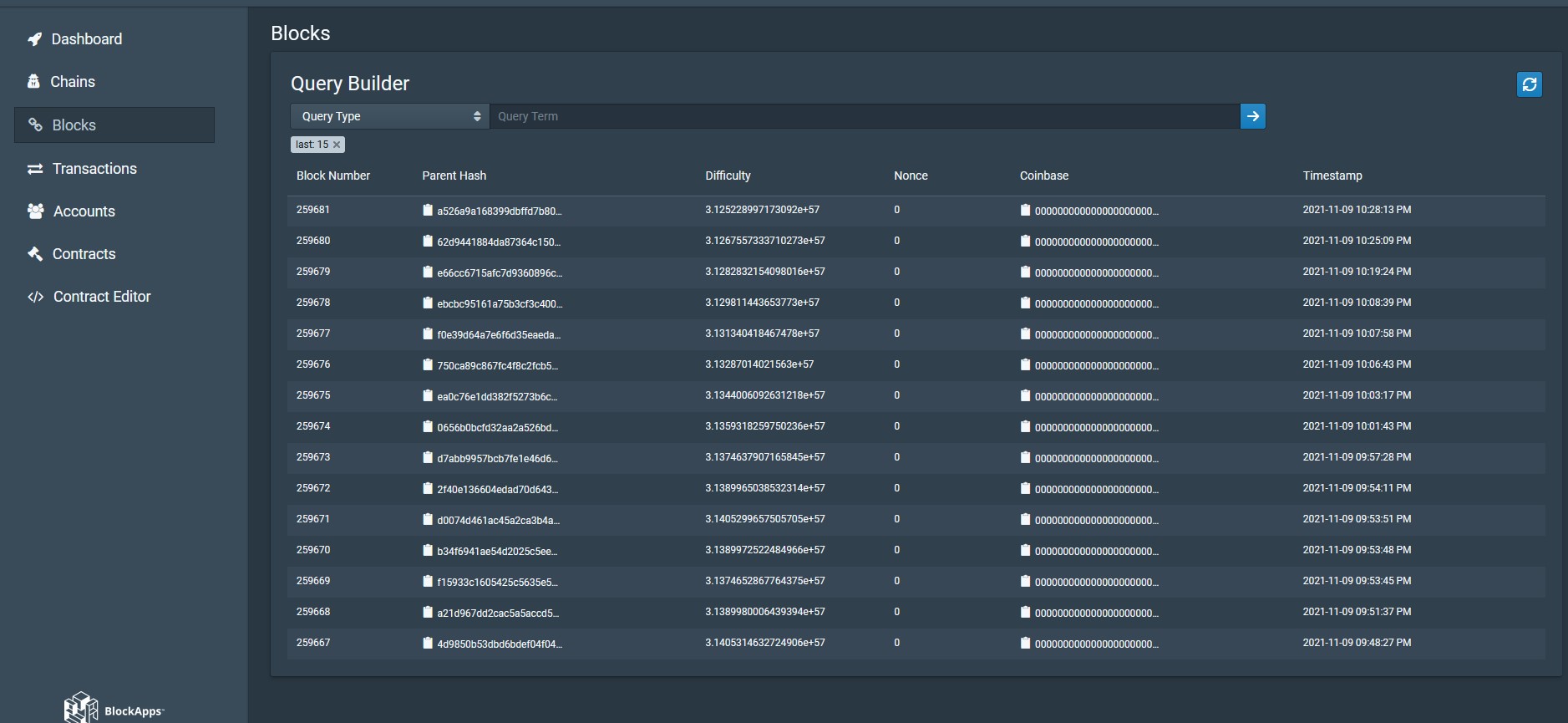Viewport: 1568px width, 723px height.
Task: Click the Parent Hash column header
Action: pyautogui.click(x=454, y=176)
